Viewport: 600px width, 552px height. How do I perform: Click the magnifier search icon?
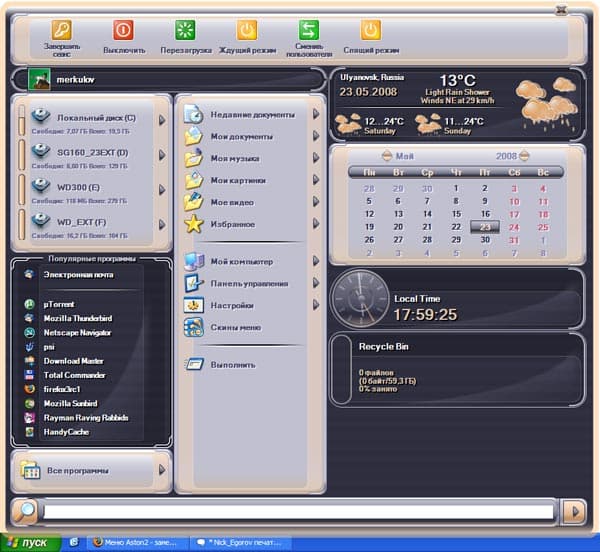(x=25, y=511)
